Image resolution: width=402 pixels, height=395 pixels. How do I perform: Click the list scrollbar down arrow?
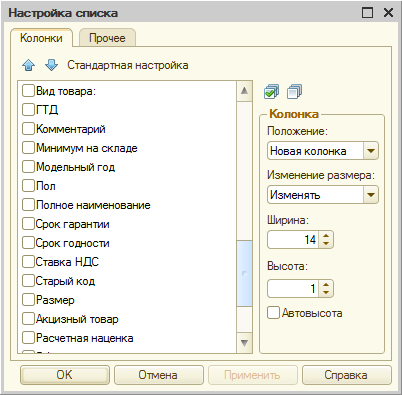click(x=244, y=343)
